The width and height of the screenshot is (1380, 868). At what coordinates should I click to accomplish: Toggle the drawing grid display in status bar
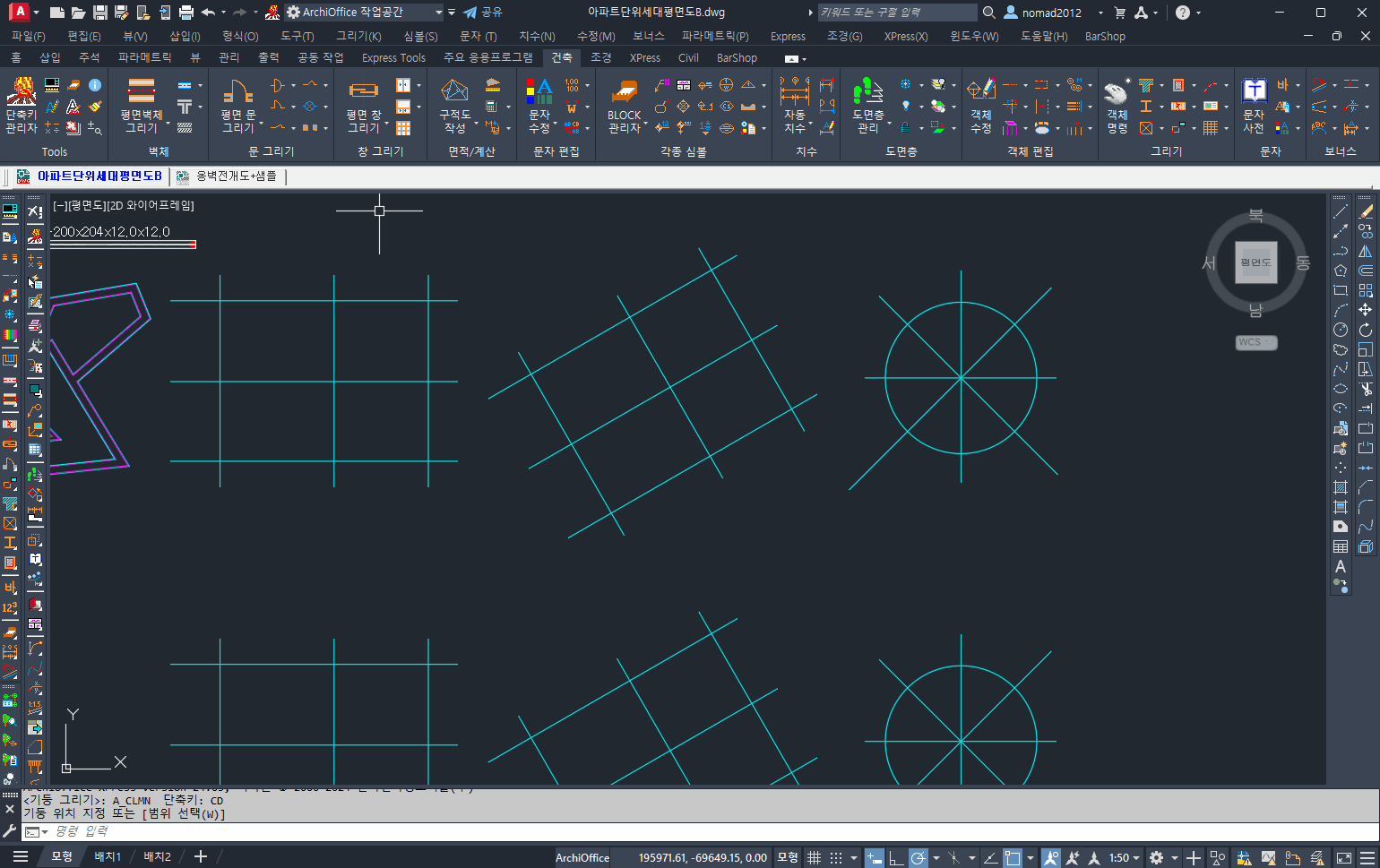tap(814, 857)
